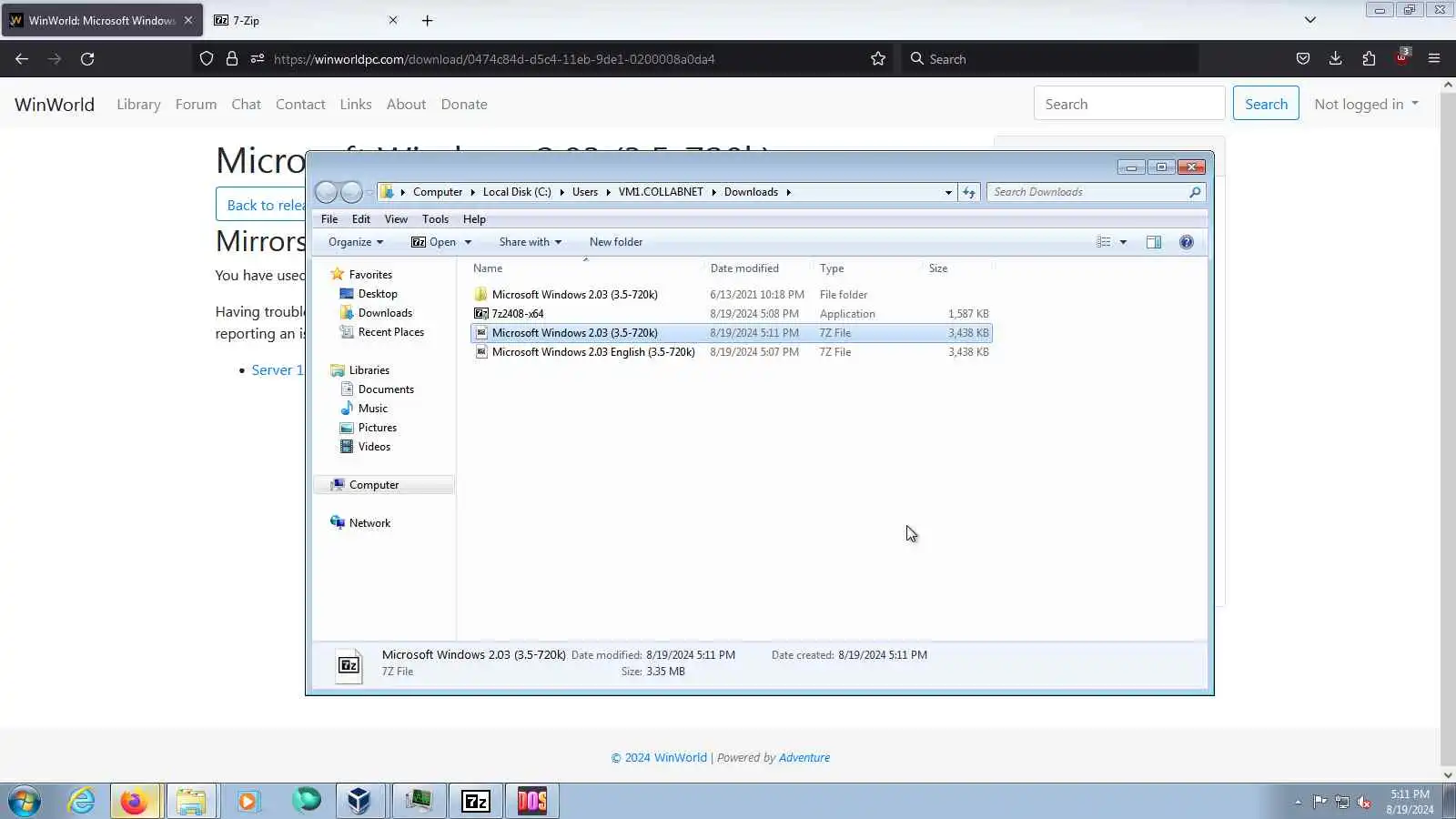The height and width of the screenshot is (819, 1456).
Task: Open the Documents library in the navigation pane
Action: [386, 389]
